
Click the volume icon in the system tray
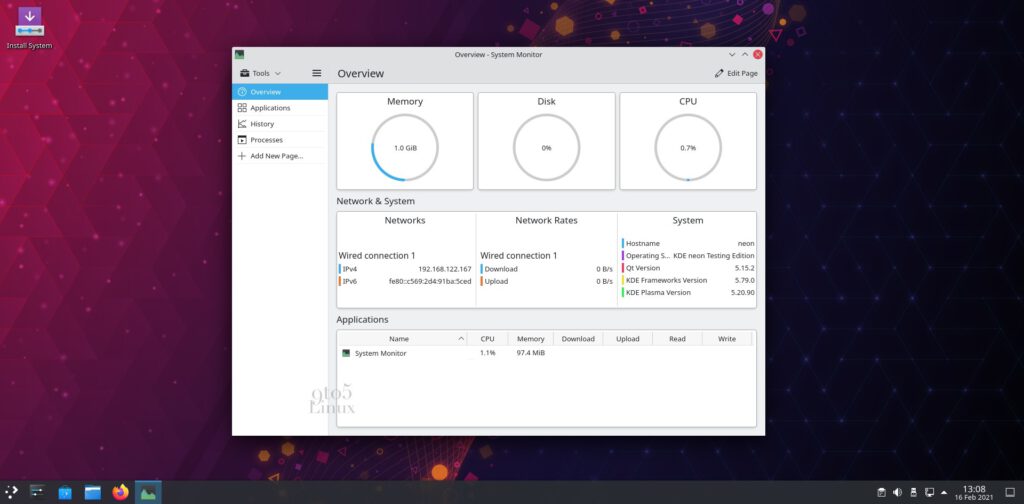pyautogui.click(x=897, y=492)
